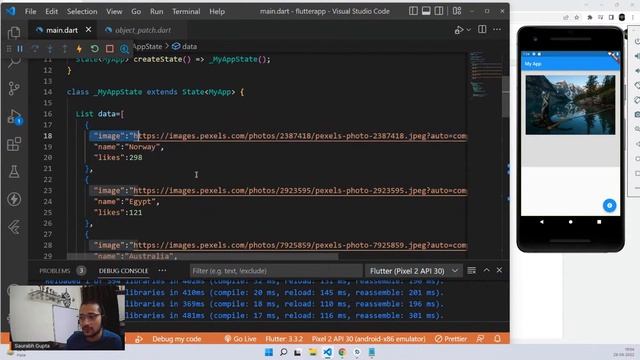Viewport: 640px width, 360px height.
Task: Expand the run button dropdown arrow
Action: 469,30
